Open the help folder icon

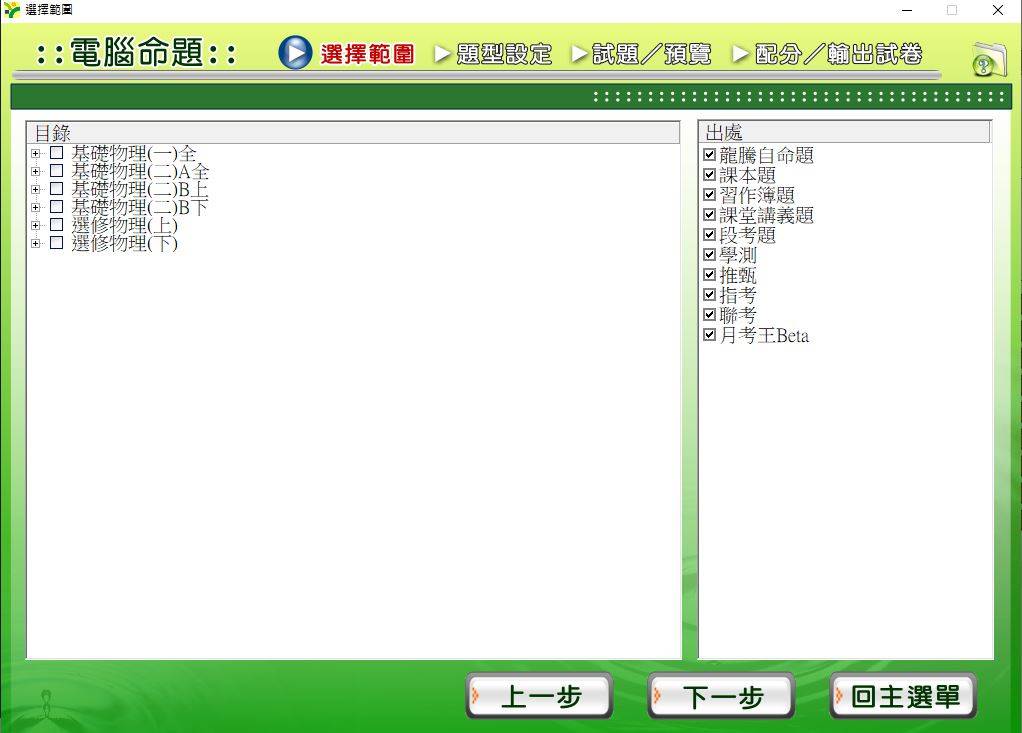pos(989,59)
